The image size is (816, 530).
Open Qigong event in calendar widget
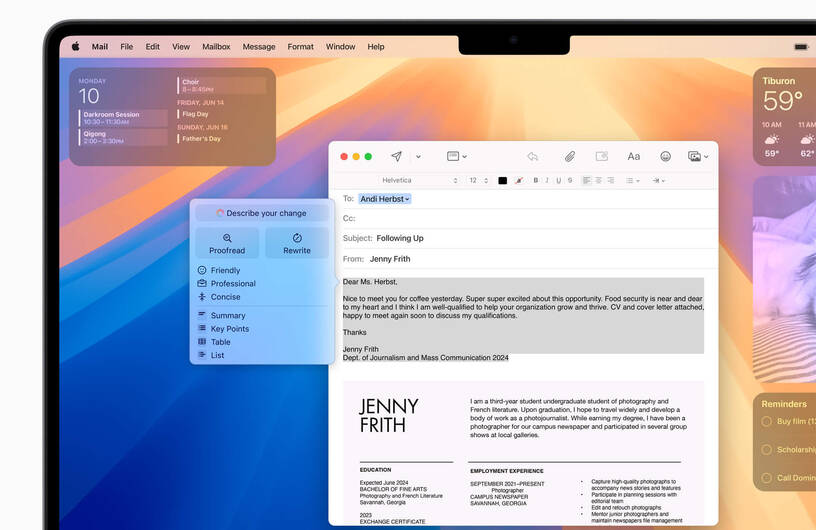pos(123,137)
